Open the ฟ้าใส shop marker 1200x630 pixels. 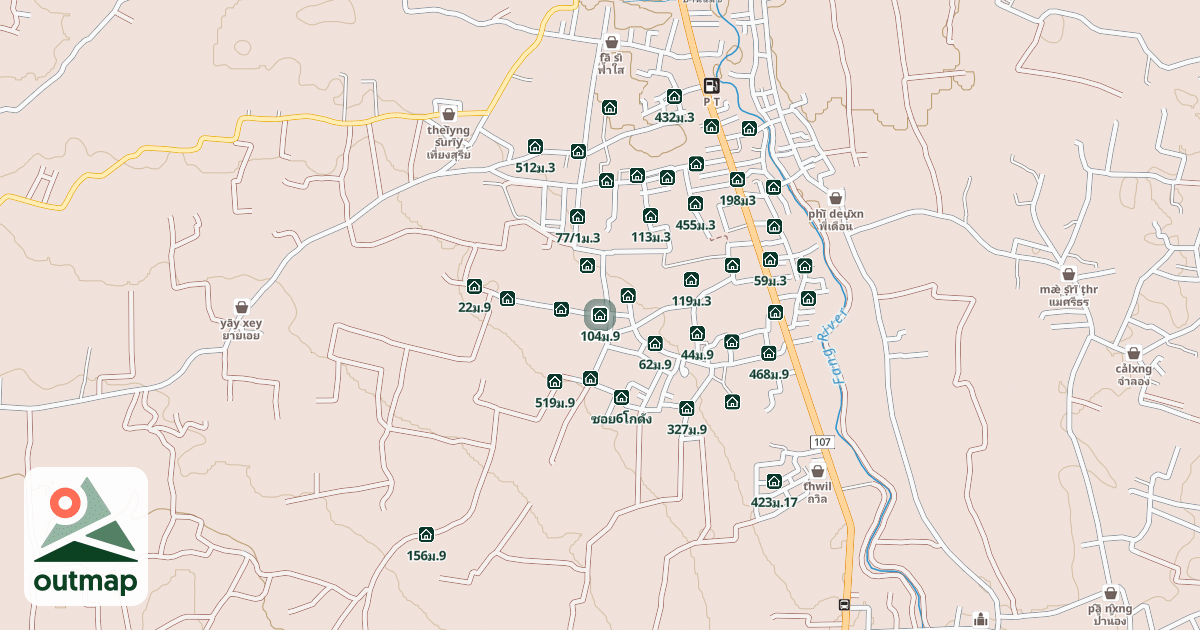(x=611, y=42)
